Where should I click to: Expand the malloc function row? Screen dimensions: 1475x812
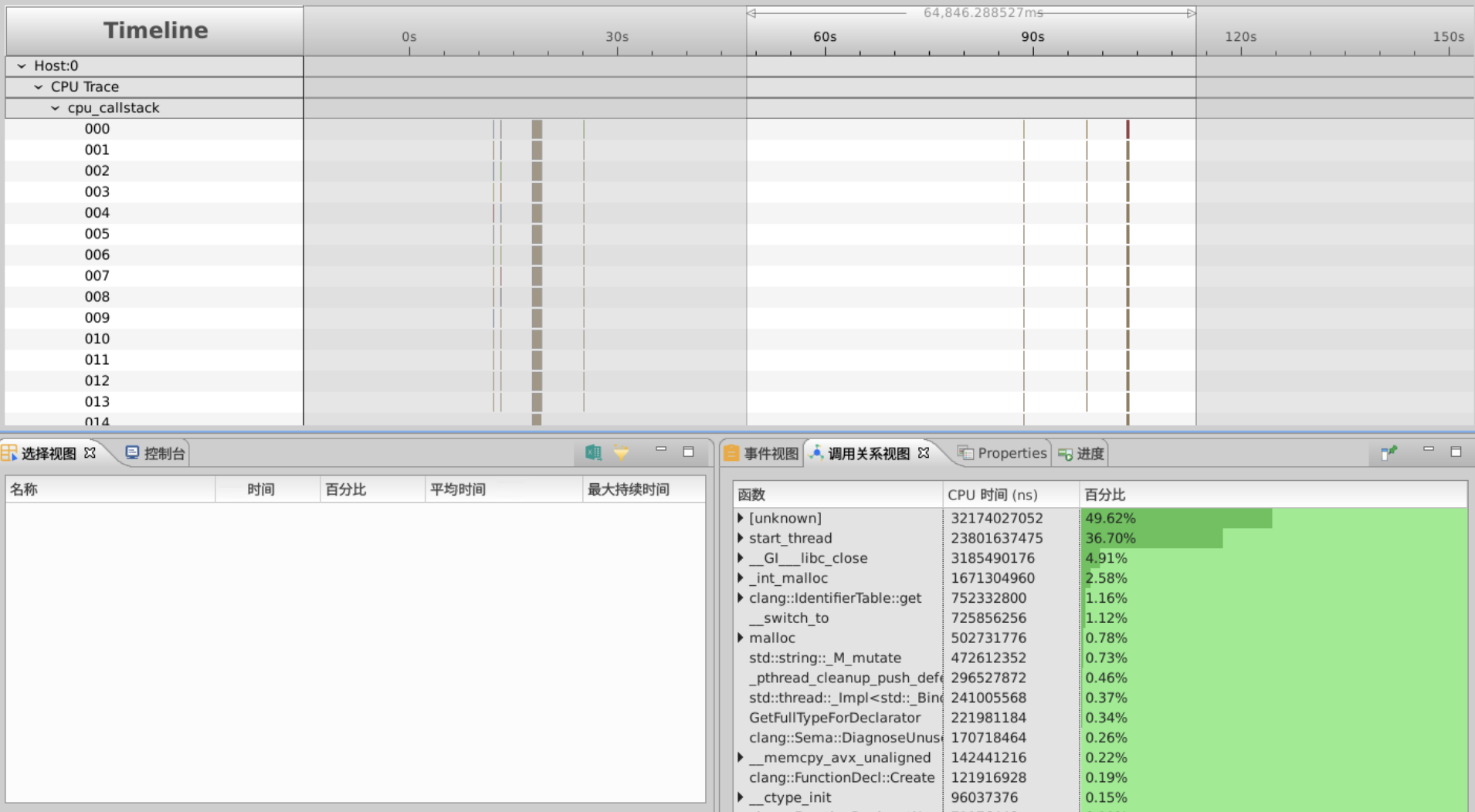pyautogui.click(x=740, y=638)
